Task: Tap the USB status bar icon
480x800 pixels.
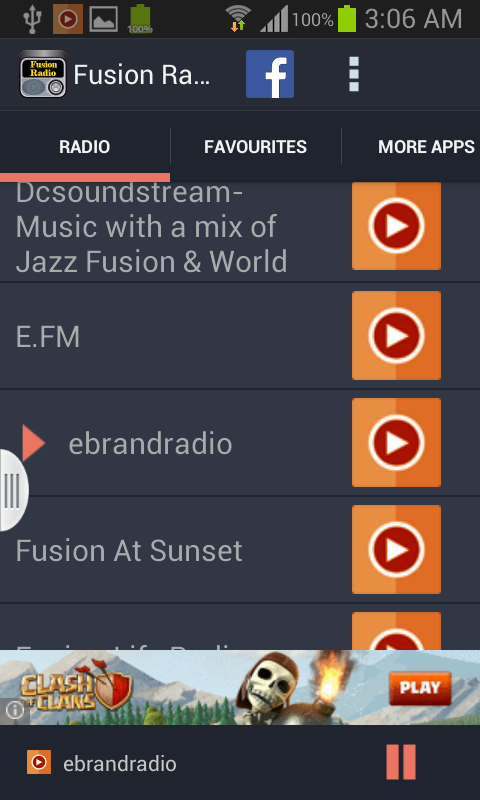Action: click(x=32, y=19)
